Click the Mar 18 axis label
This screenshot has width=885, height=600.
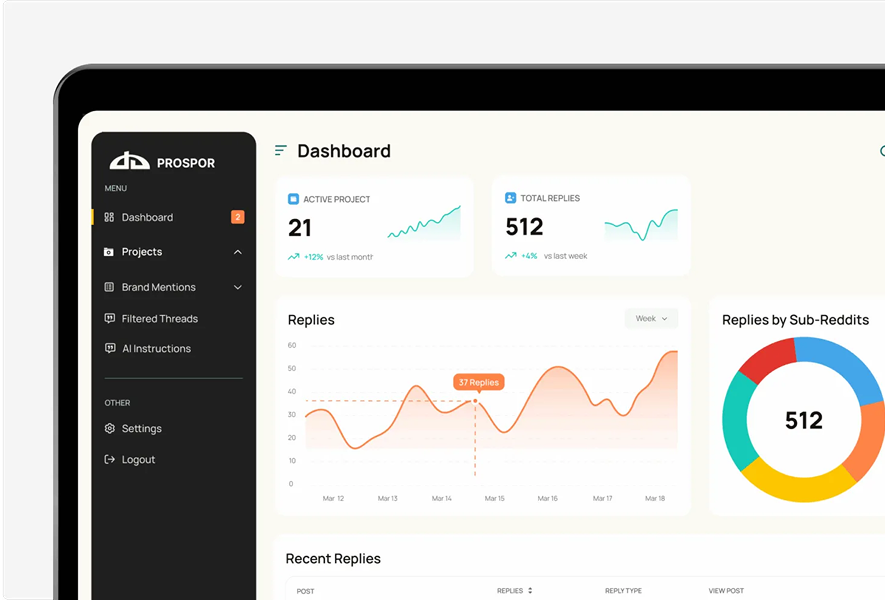(x=655, y=498)
